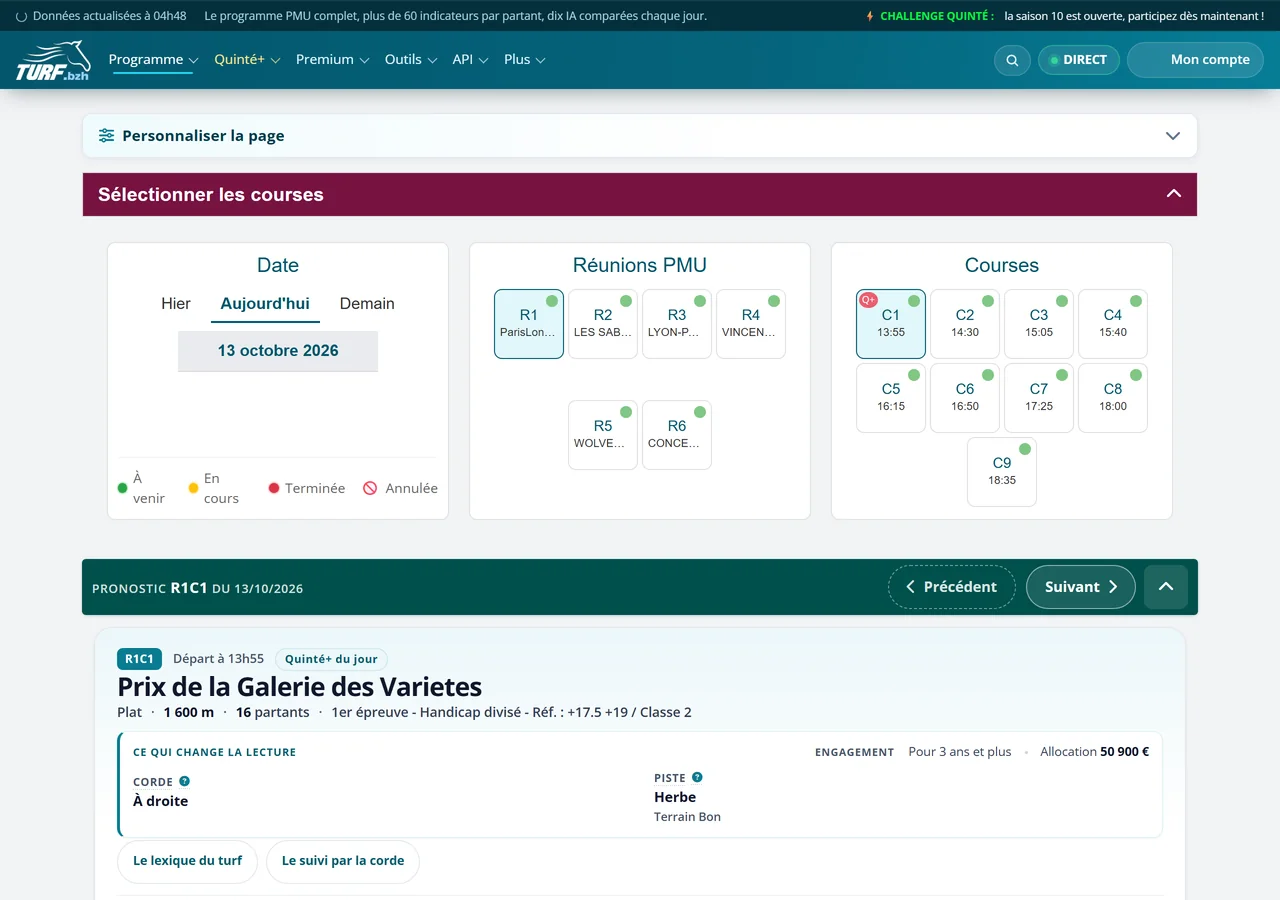Open the API dropdown menu
Viewport: 1280px width, 900px height.
tap(470, 59)
